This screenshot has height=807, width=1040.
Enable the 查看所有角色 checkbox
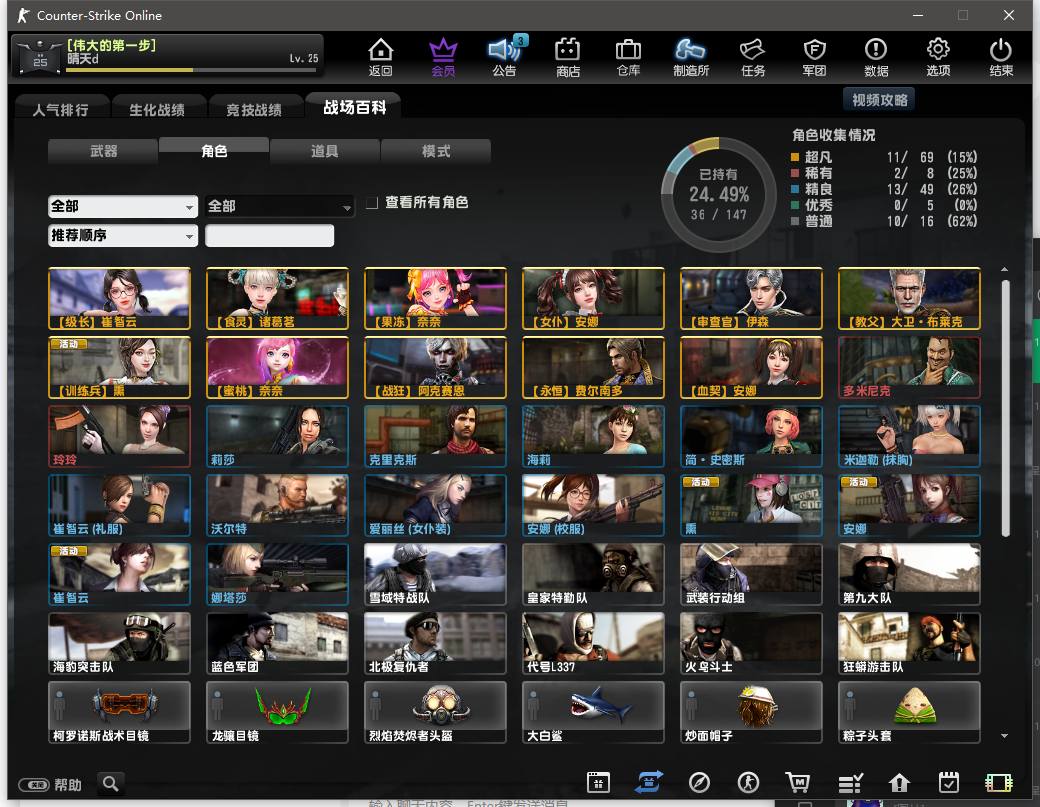coord(372,202)
